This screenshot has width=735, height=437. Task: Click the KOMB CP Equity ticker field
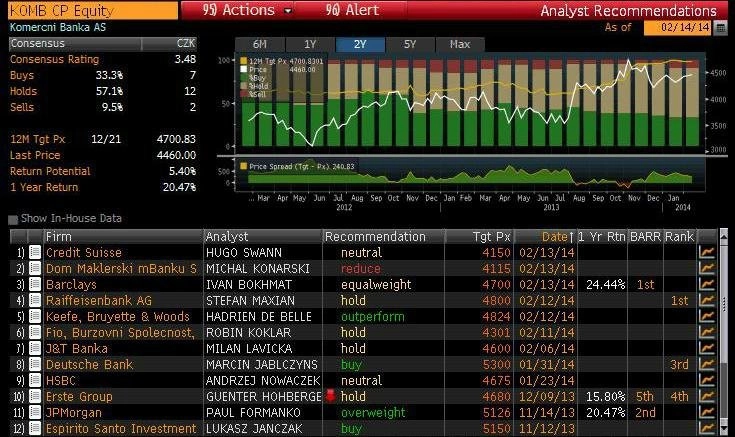[x=93, y=10]
